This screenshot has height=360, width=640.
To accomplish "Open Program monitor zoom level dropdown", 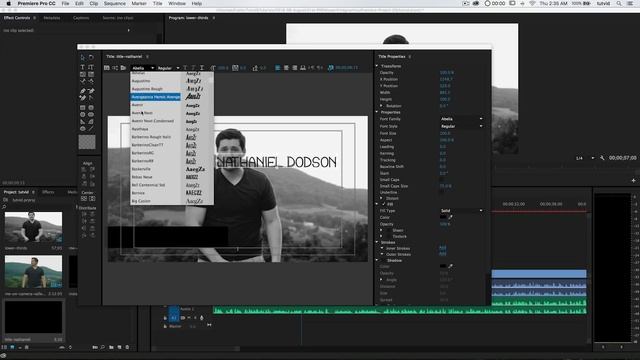I will (x=584, y=158).
